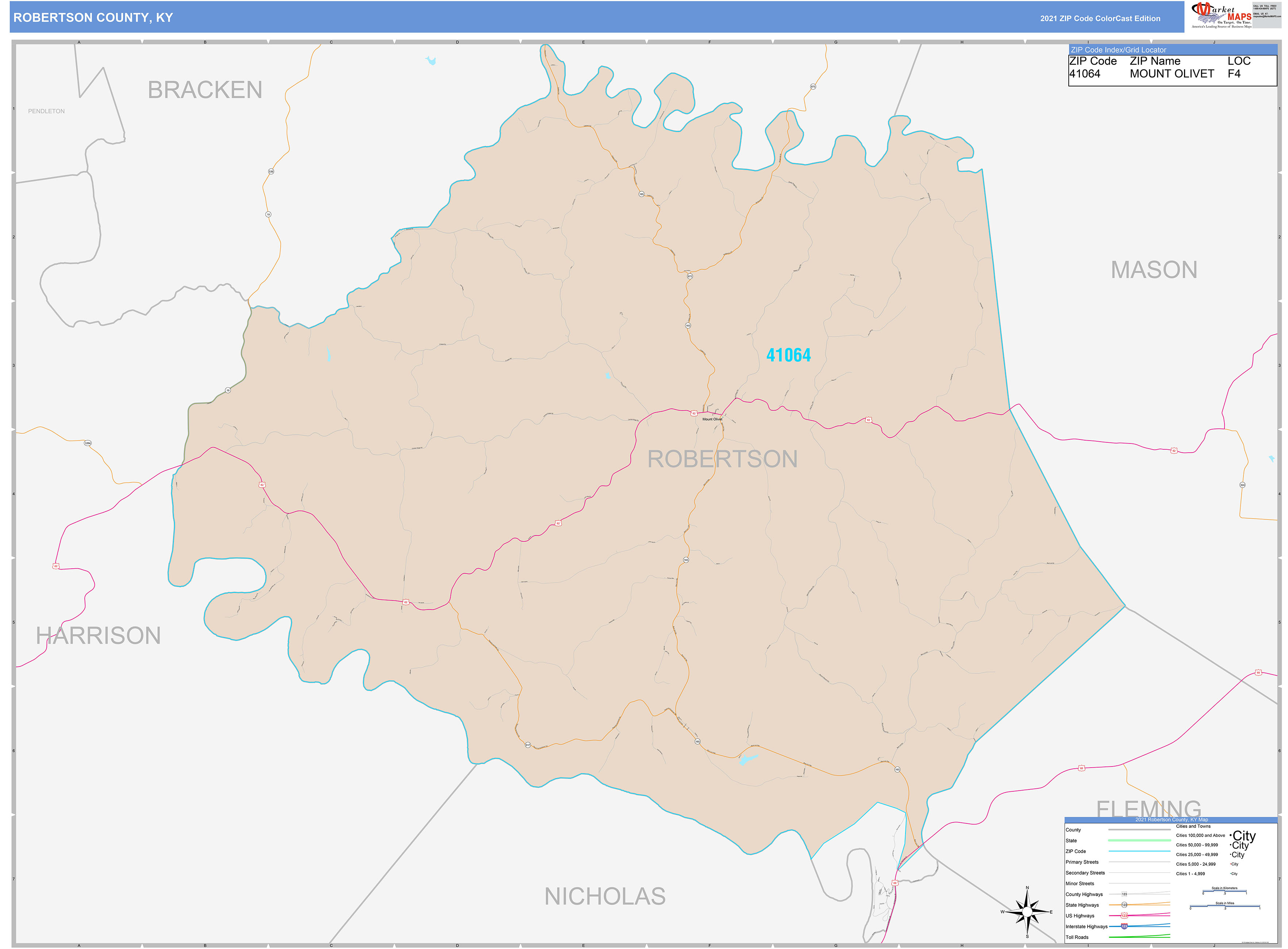The height and width of the screenshot is (949, 1288).
Task: Select the State Highways circle marker in legend
Action: 1124,905
